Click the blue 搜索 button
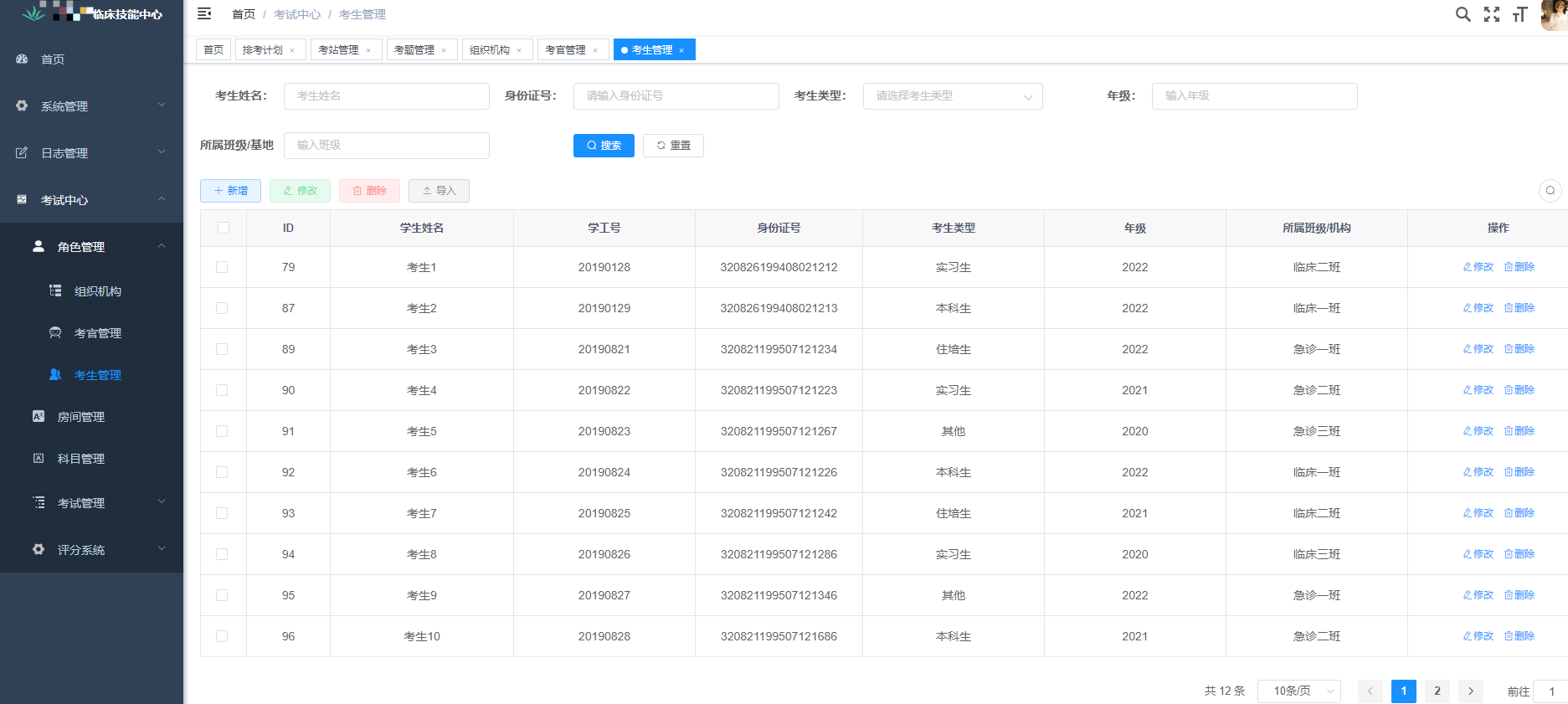1568x704 pixels. coord(604,146)
